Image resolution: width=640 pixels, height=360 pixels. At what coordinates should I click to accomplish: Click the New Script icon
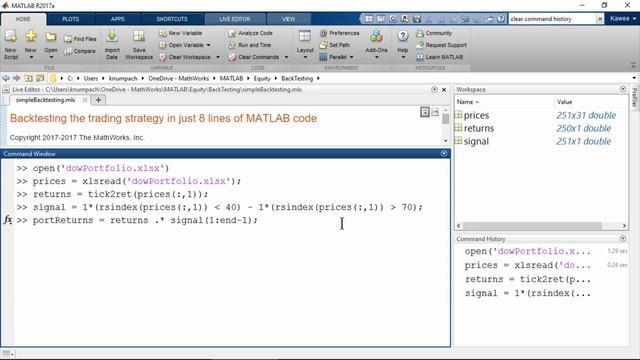11,37
